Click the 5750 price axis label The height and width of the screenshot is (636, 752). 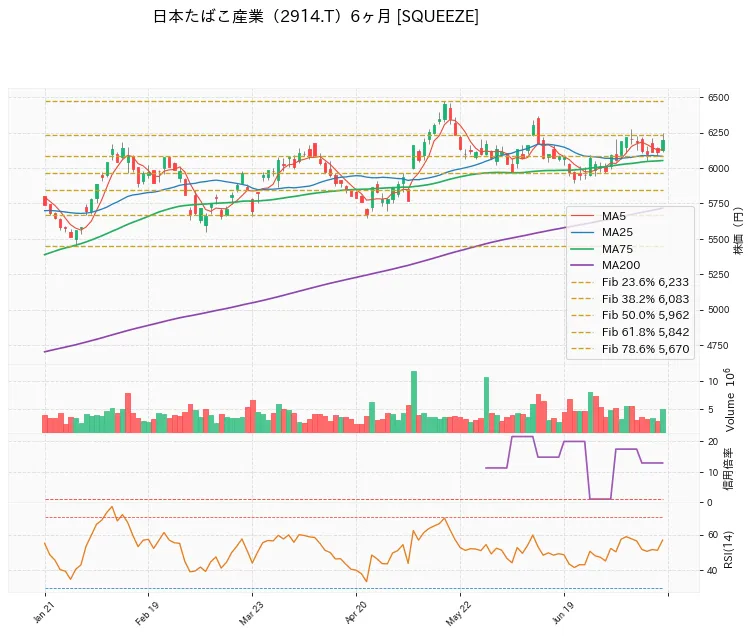click(x=718, y=204)
